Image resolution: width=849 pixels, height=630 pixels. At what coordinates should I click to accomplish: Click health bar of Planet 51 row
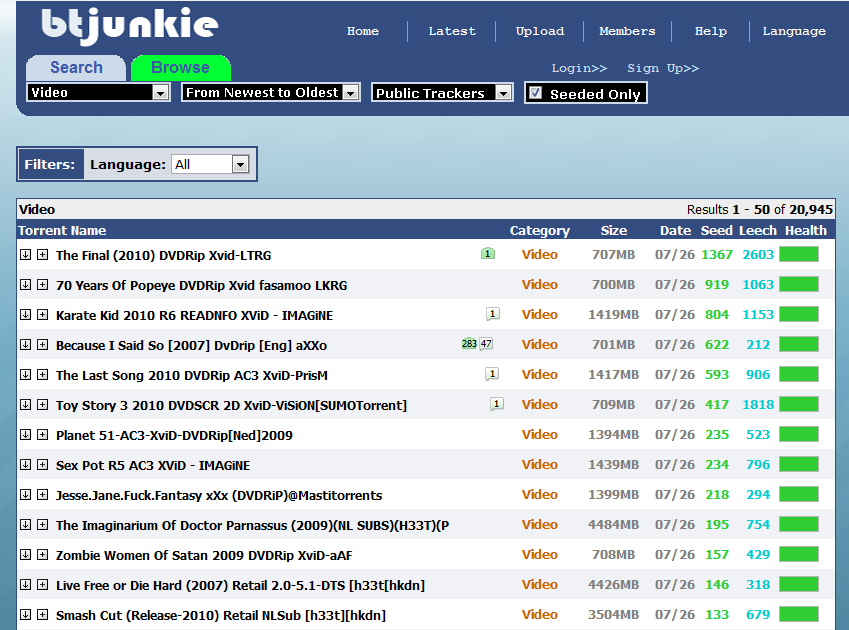pyautogui.click(x=799, y=434)
